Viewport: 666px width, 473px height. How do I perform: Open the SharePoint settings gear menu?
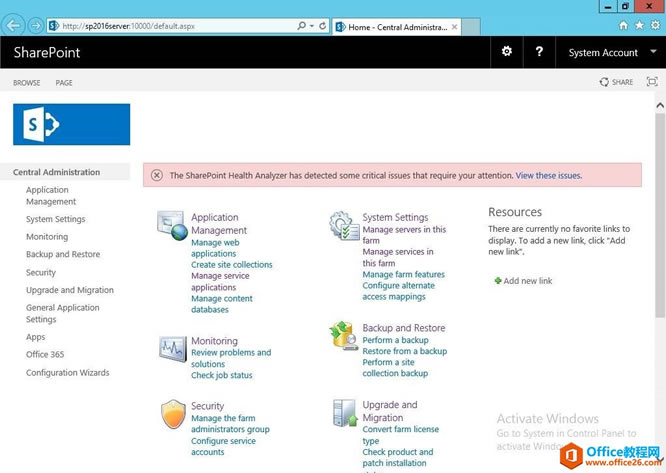(x=507, y=52)
